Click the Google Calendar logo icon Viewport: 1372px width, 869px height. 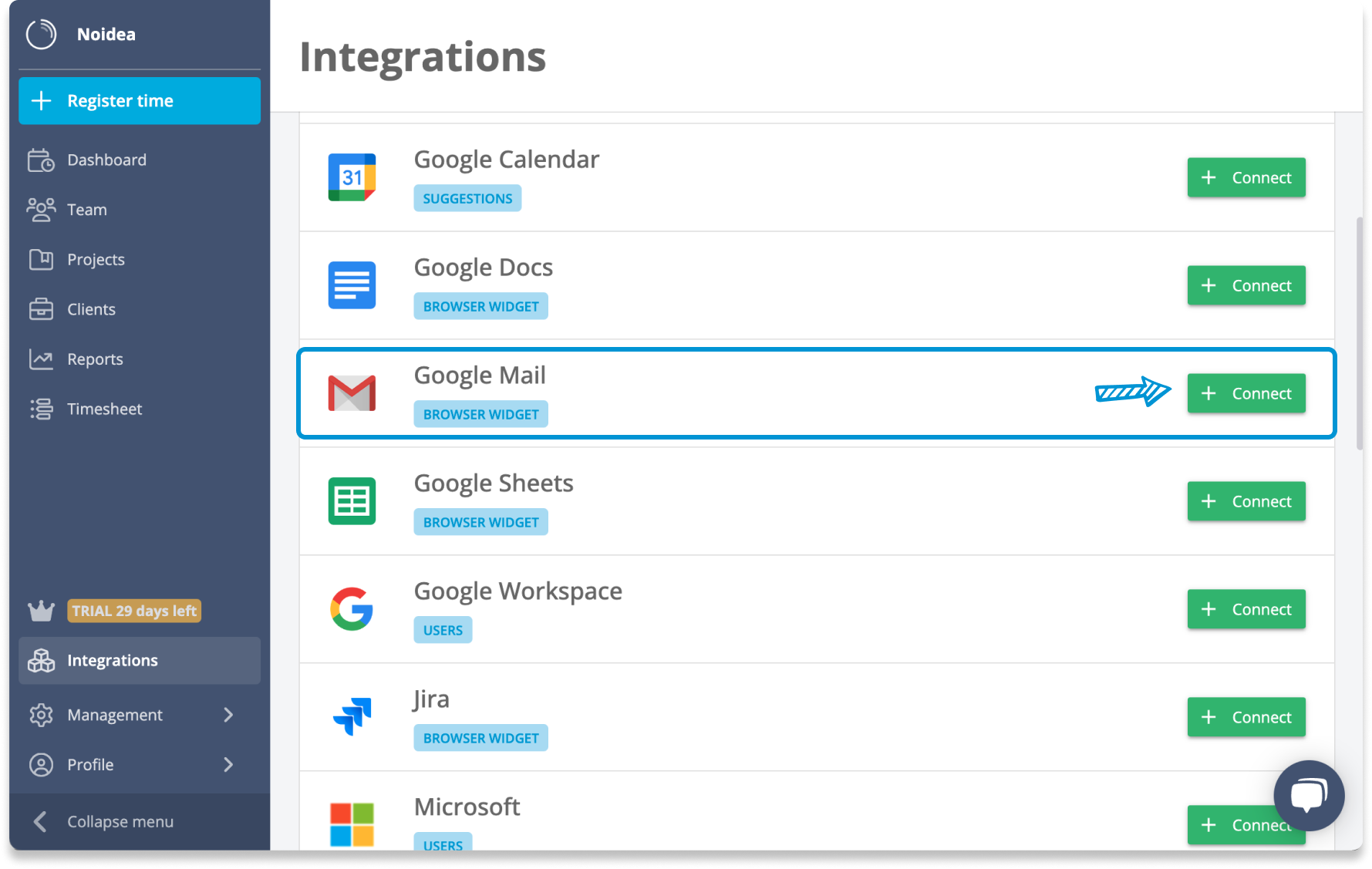352,177
